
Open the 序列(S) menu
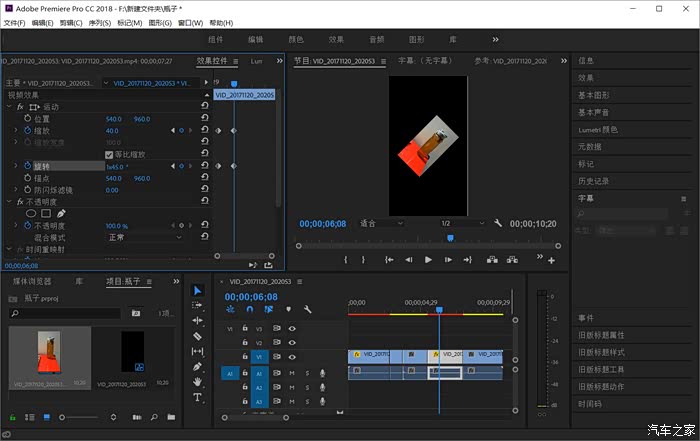100,22
